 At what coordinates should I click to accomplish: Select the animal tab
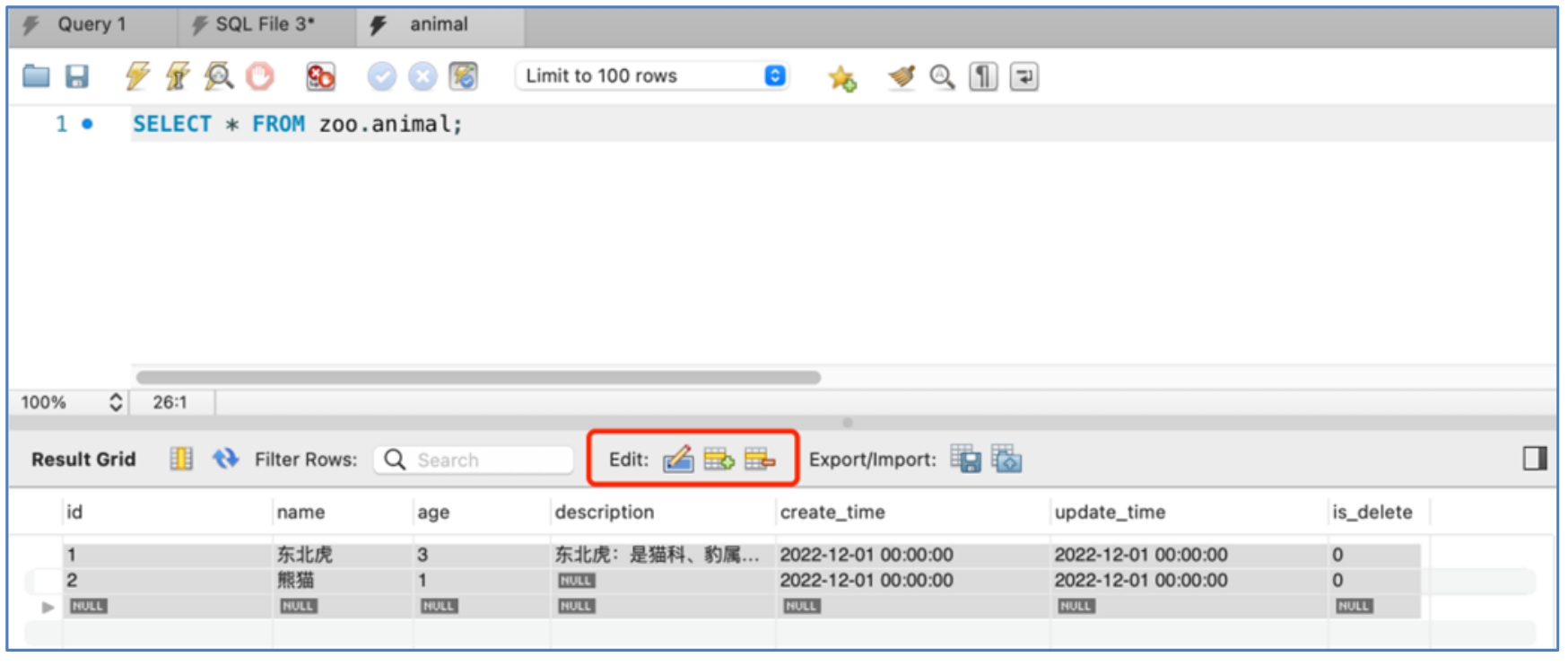[439, 25]
